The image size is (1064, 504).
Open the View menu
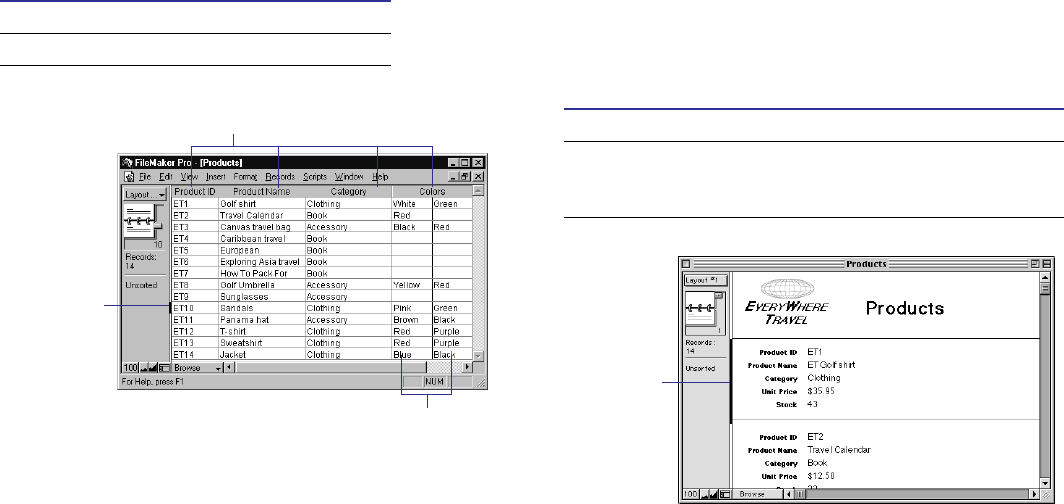pyautogui.click(x=189, y=176)
